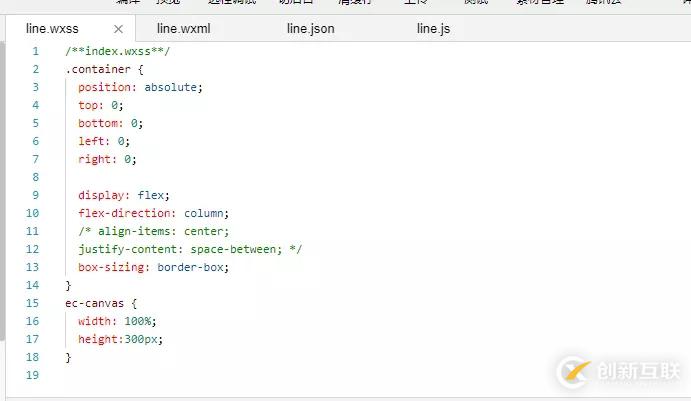Click line number 1 in the gutter

pos(35,51)
